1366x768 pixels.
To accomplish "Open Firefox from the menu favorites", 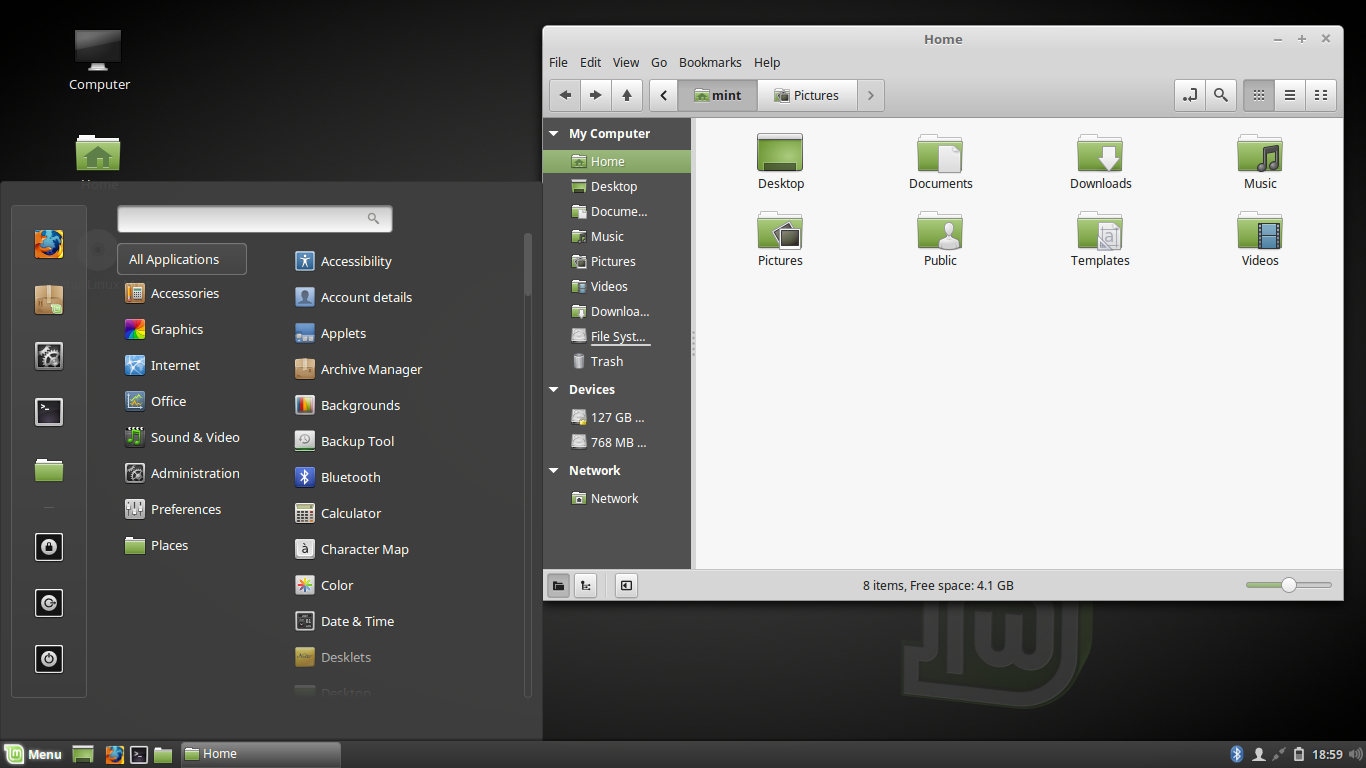I will coord(49,244).
